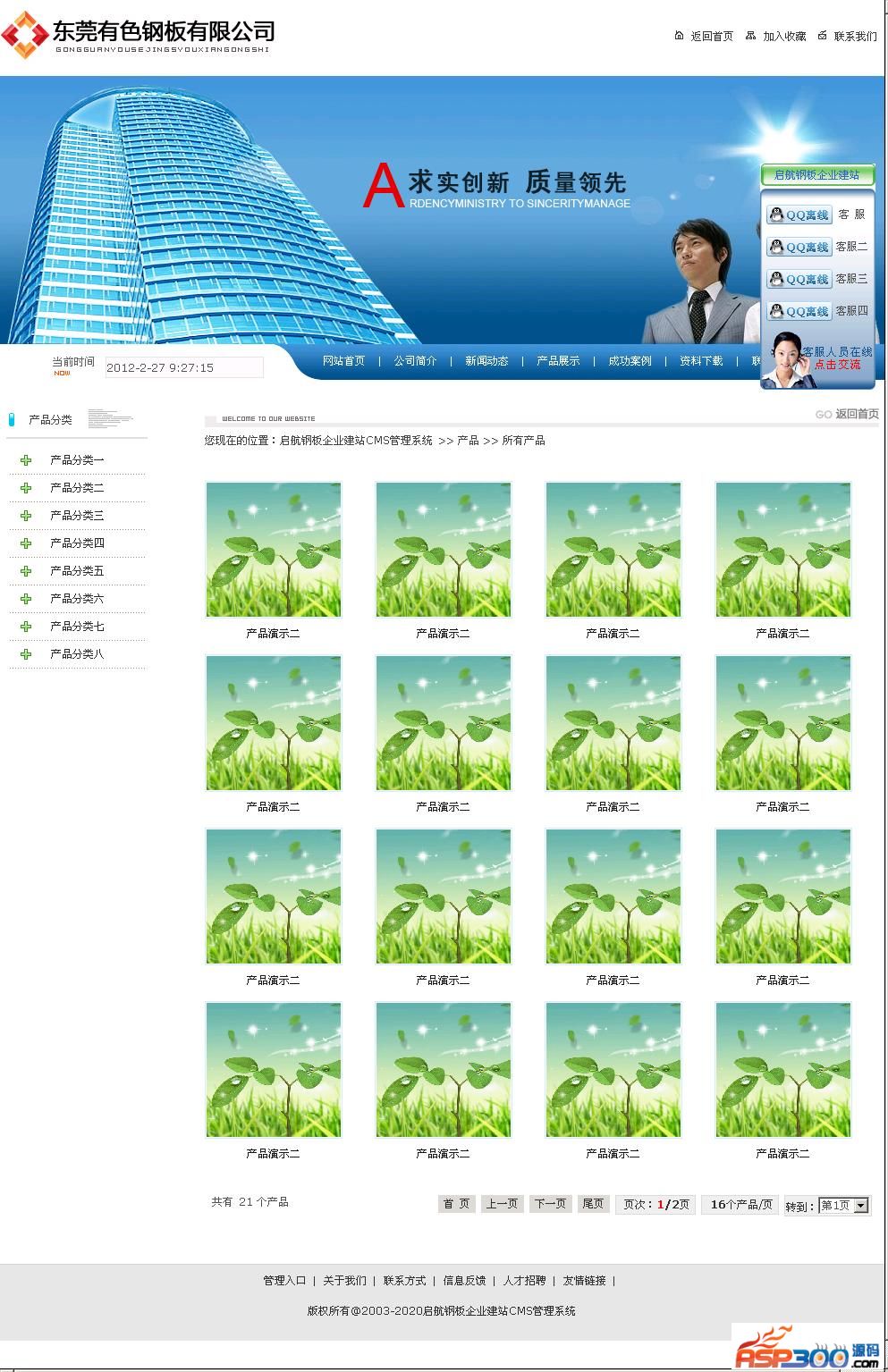Expand plus icon of 产品分类七
888x1372 pixels.
click(26, 627)
